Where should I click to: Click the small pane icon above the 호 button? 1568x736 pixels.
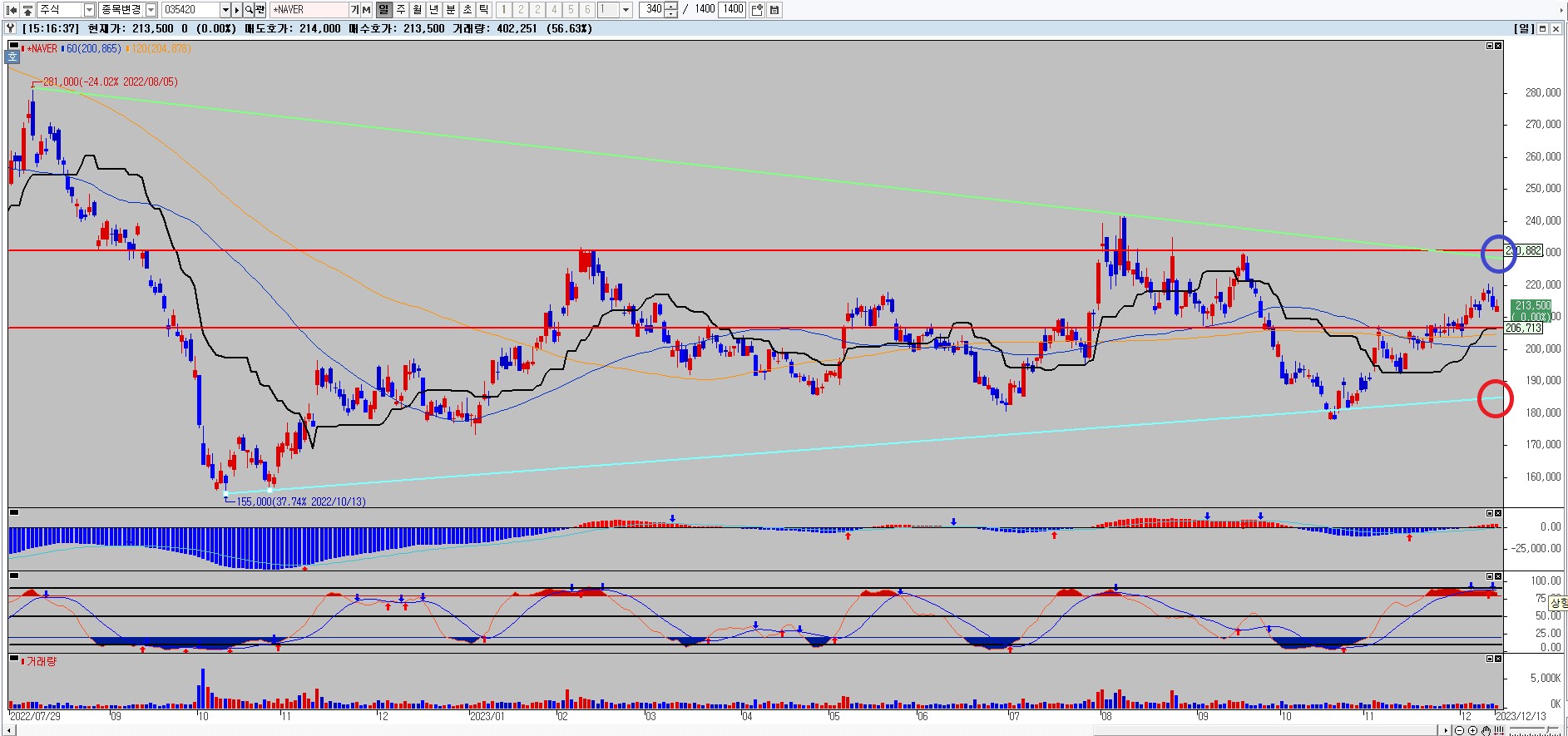(x=12, y=46)
